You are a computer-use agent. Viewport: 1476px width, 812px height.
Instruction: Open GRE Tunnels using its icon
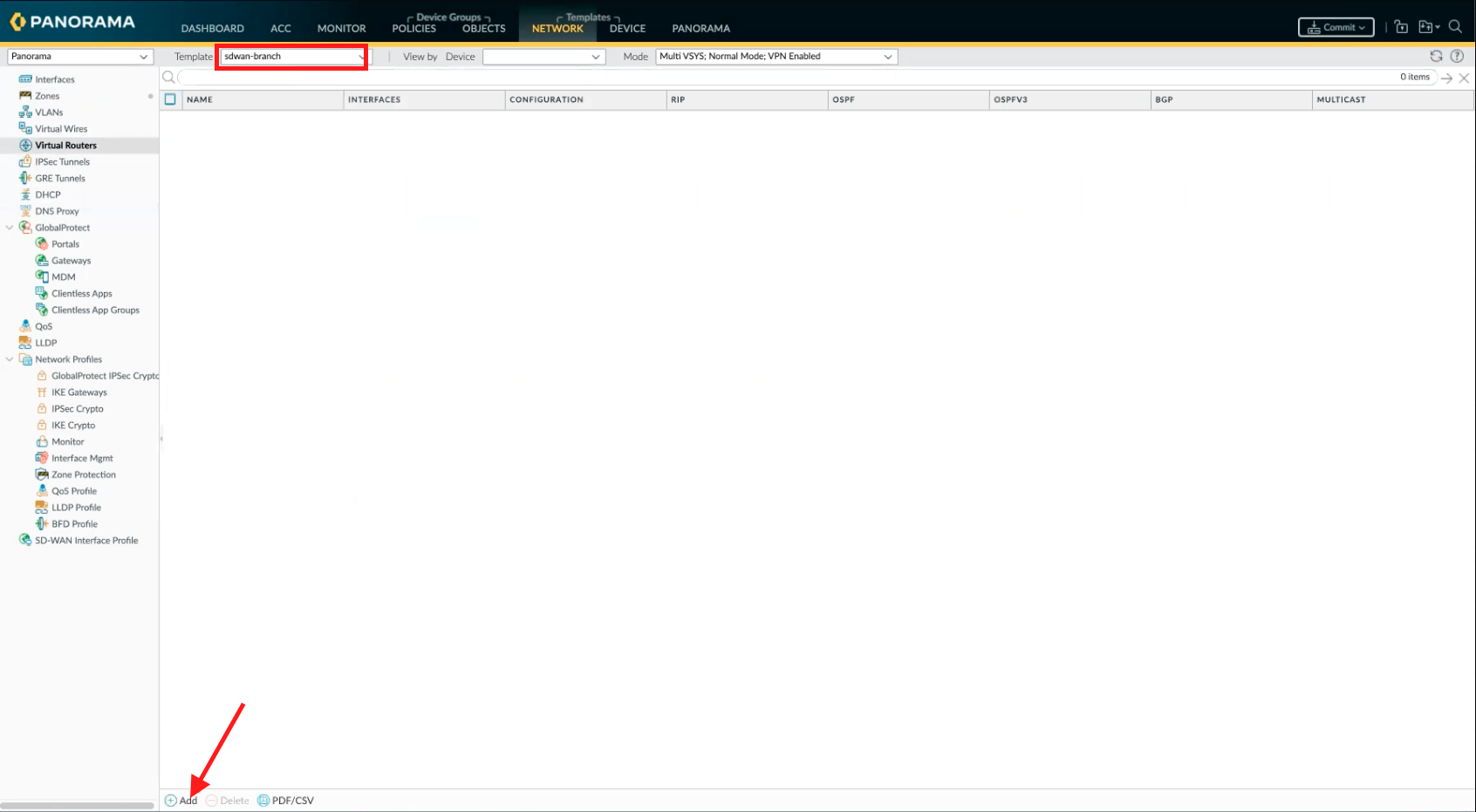25,178
